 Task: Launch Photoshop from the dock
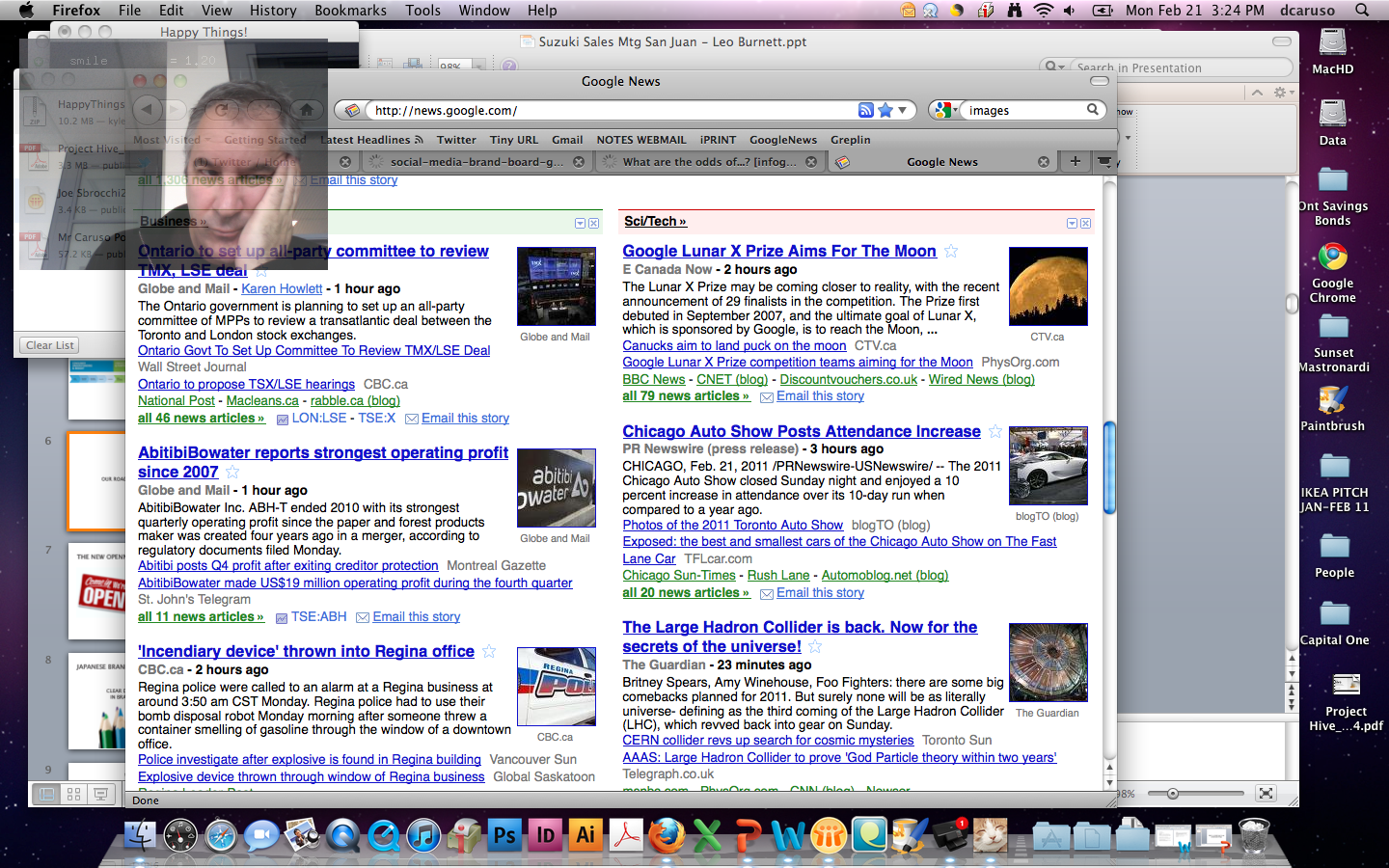[x=504, y=835]
